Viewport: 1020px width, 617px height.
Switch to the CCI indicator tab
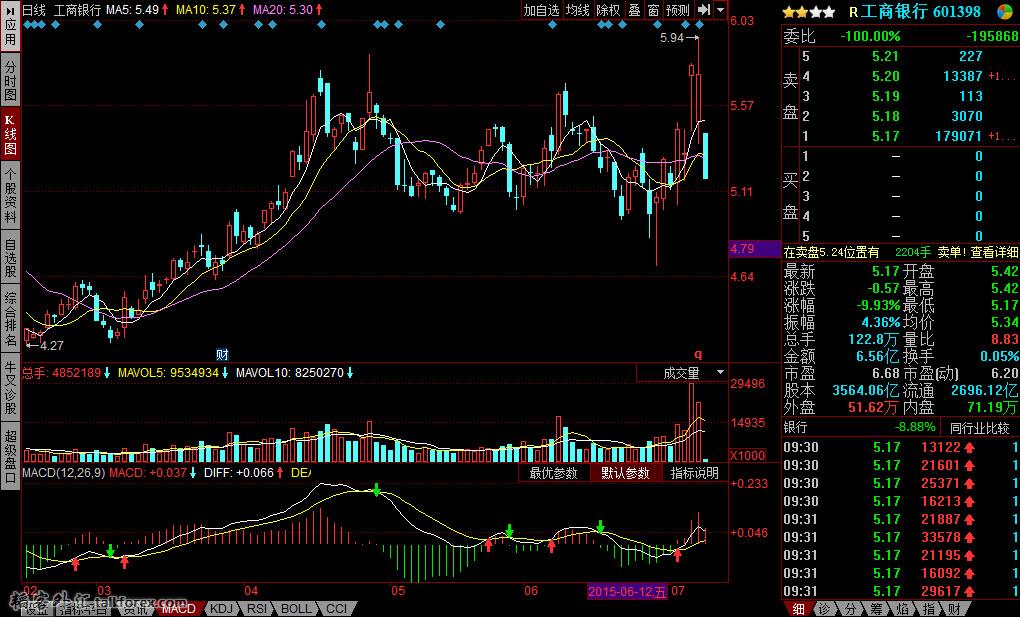pos(336,609)
